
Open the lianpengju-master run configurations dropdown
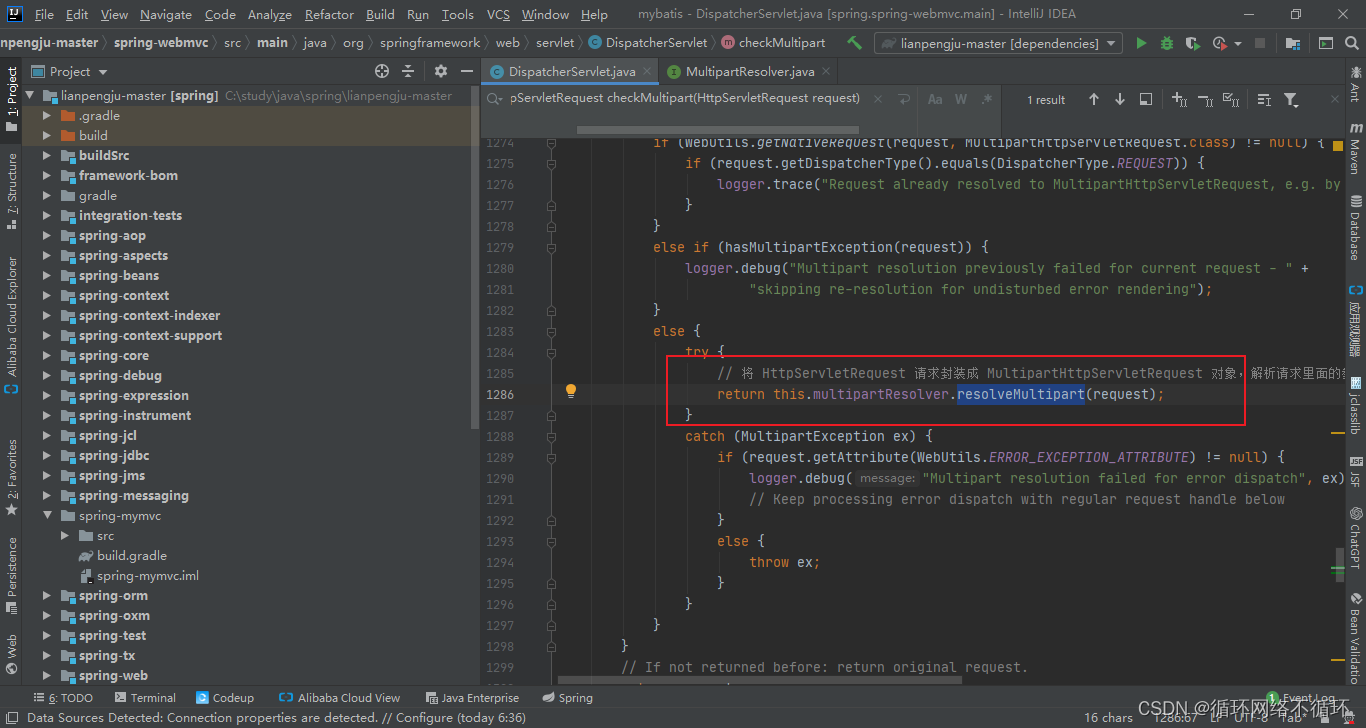click(x=1109, y=43)
